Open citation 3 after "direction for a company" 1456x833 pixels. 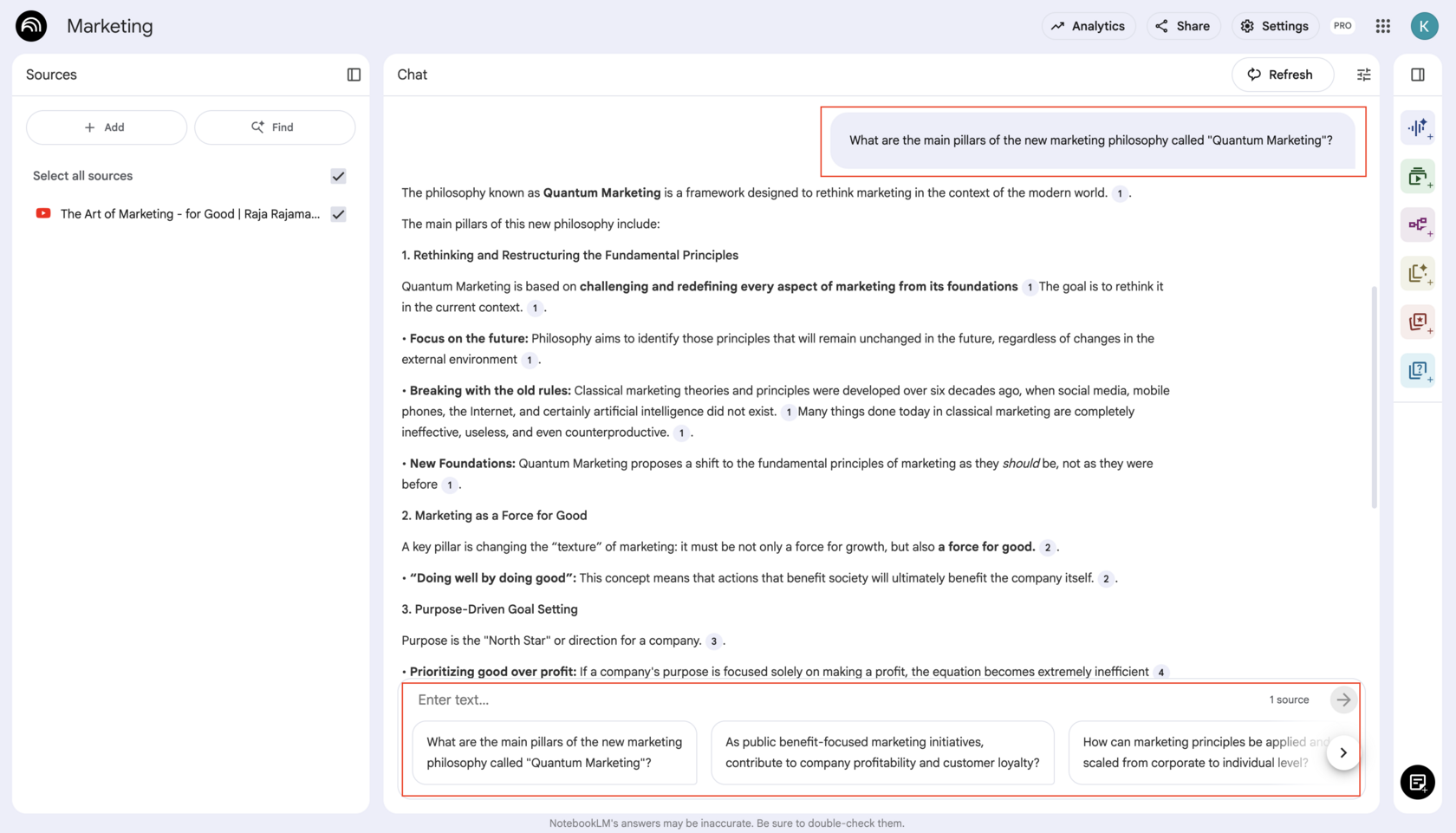713,641
